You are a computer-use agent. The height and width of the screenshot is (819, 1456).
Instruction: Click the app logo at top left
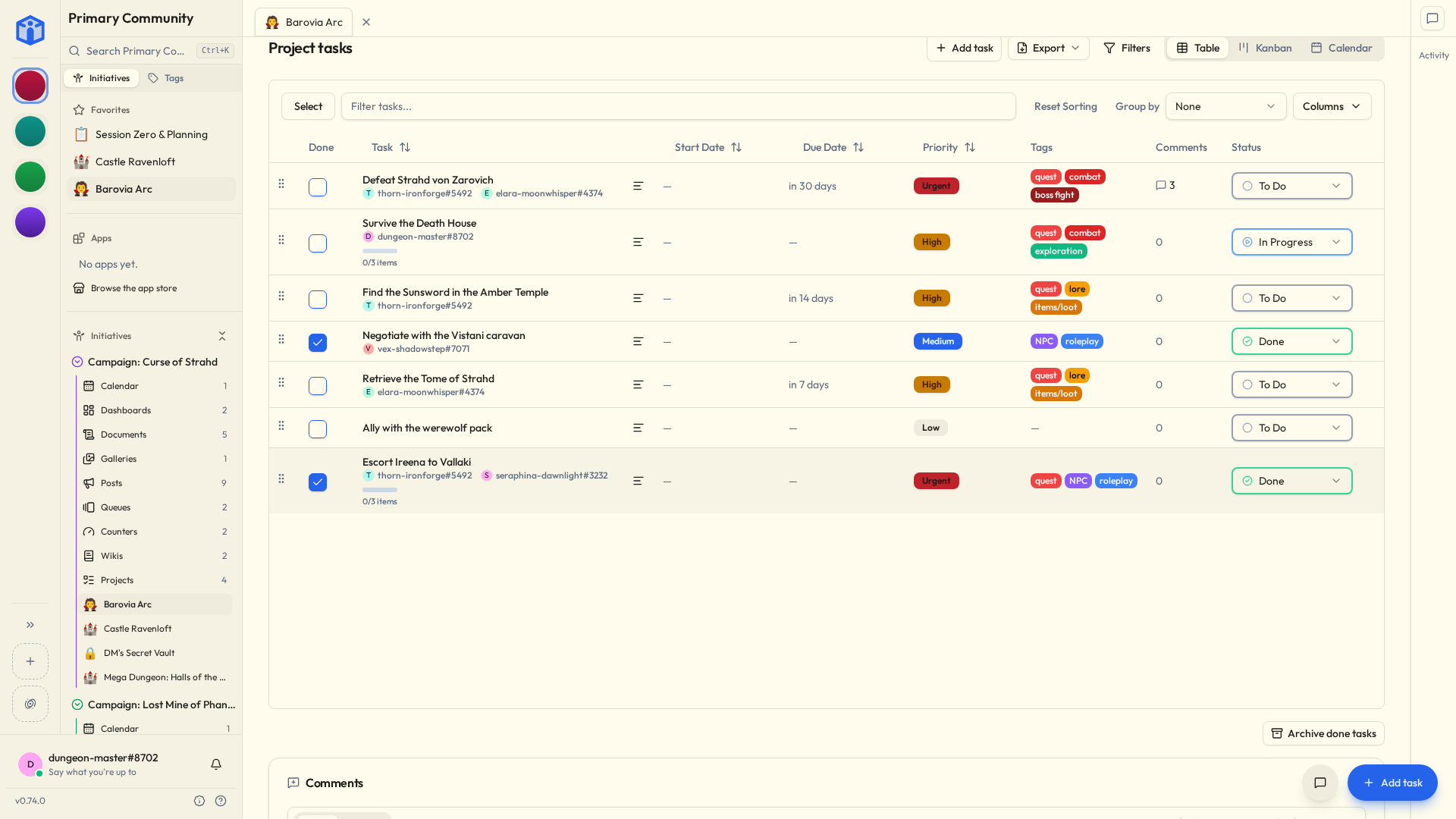30,30
